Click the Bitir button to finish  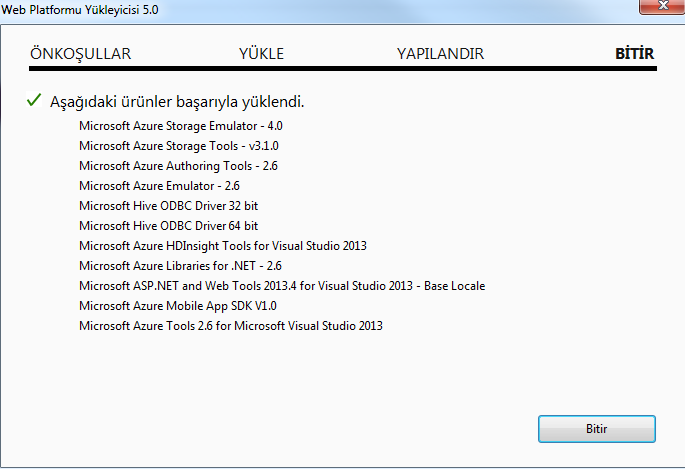[597, 429]
